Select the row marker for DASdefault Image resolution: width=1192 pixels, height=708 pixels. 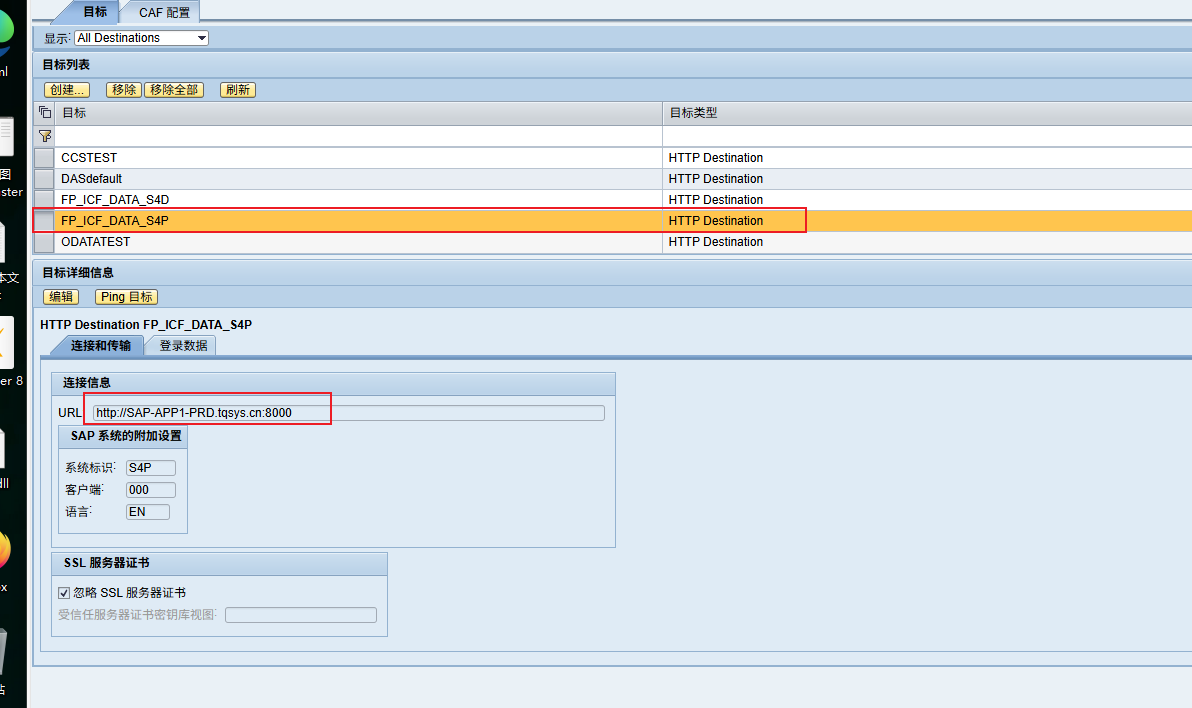coord(44,179)
